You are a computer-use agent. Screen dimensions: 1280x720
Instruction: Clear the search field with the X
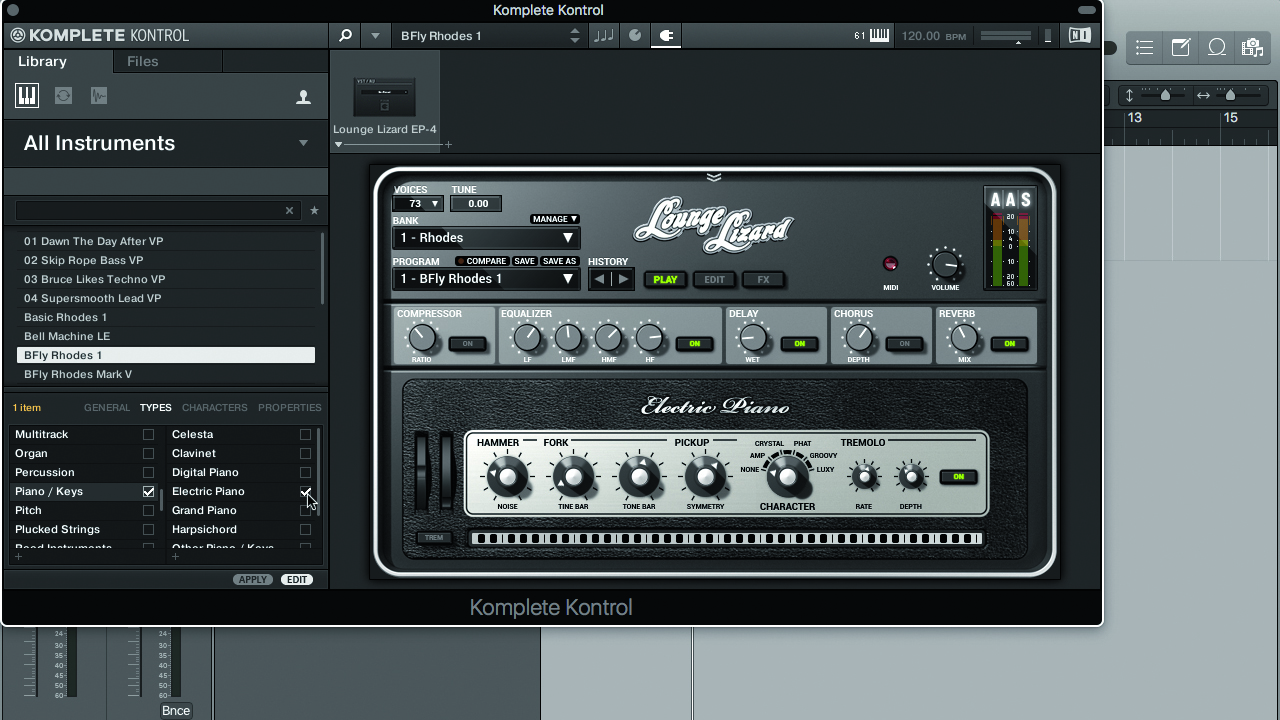pyautogui.click(x=290, y=211)
